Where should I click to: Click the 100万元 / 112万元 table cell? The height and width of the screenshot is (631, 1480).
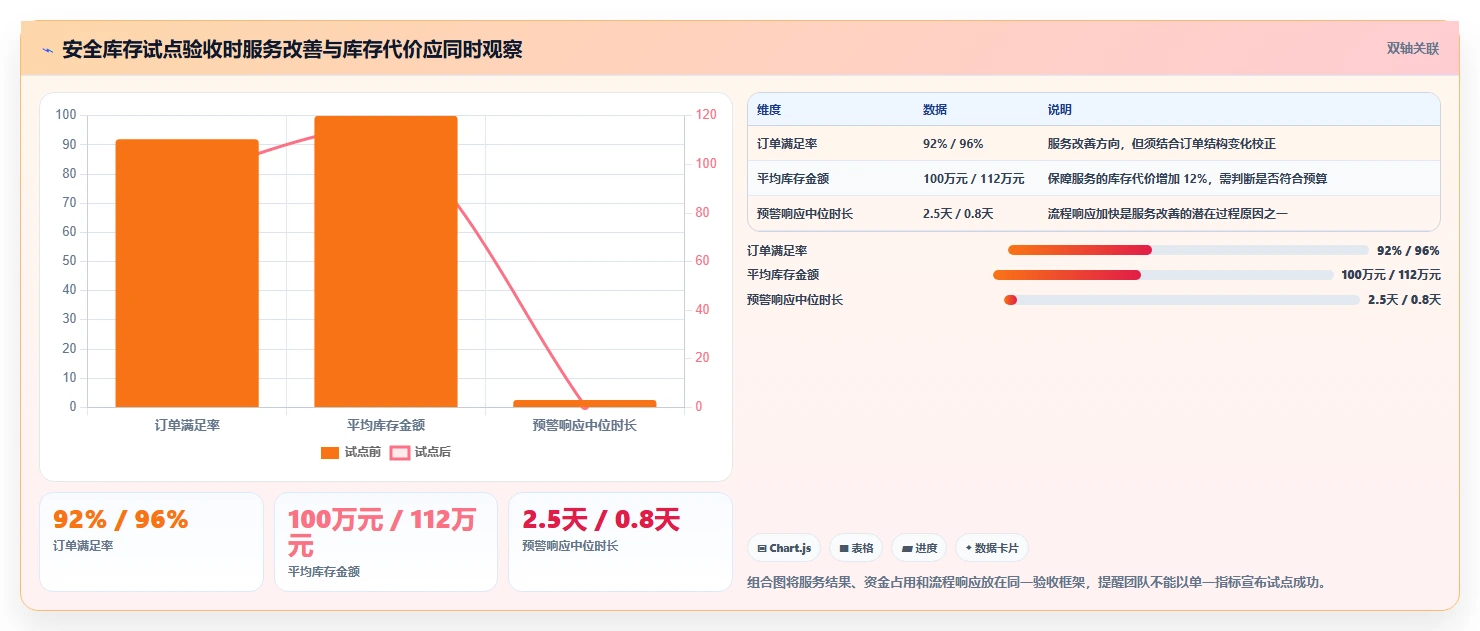coord(974,179)
